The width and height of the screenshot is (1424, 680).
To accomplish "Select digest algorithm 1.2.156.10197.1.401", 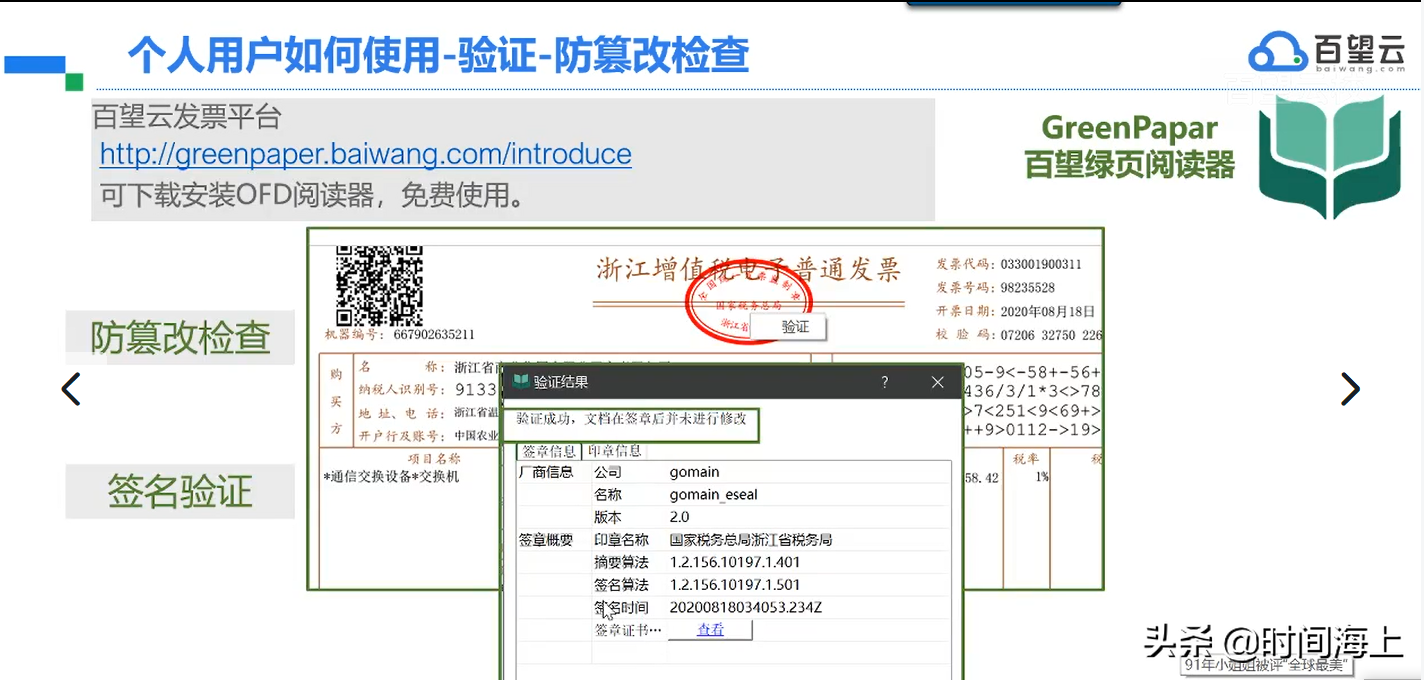I will (735, 562).
